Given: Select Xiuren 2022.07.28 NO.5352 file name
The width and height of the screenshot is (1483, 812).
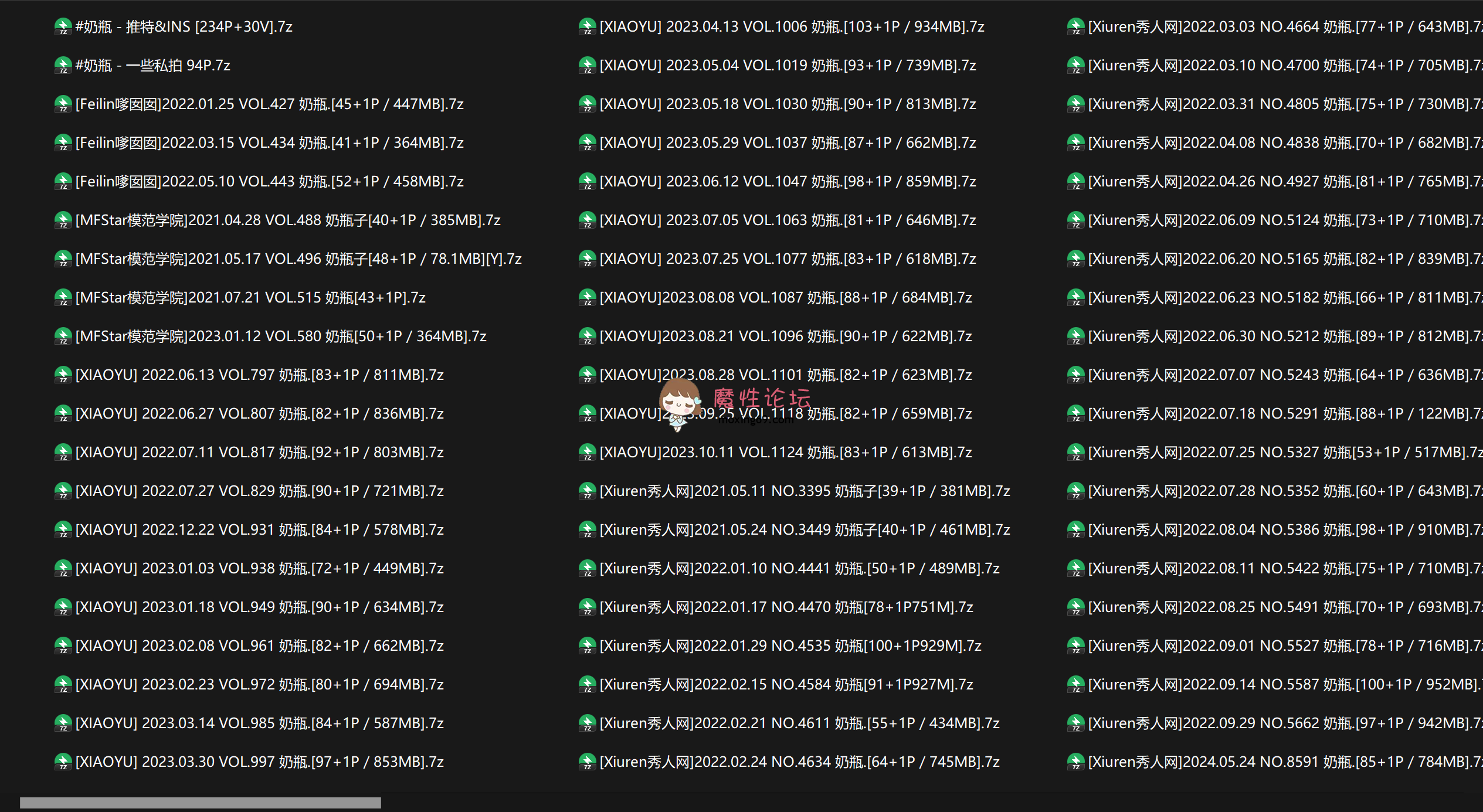Looking at the screenshot, I should [x=1284, y=491].
